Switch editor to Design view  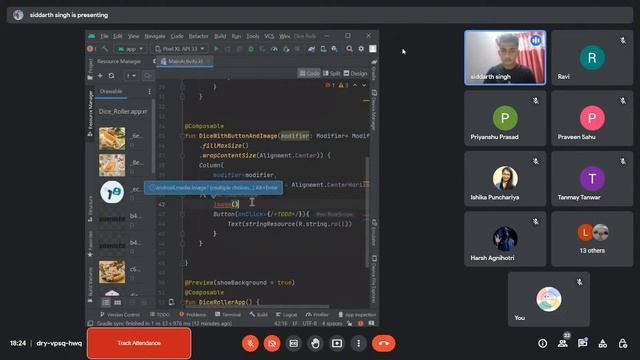coord(356,73)
